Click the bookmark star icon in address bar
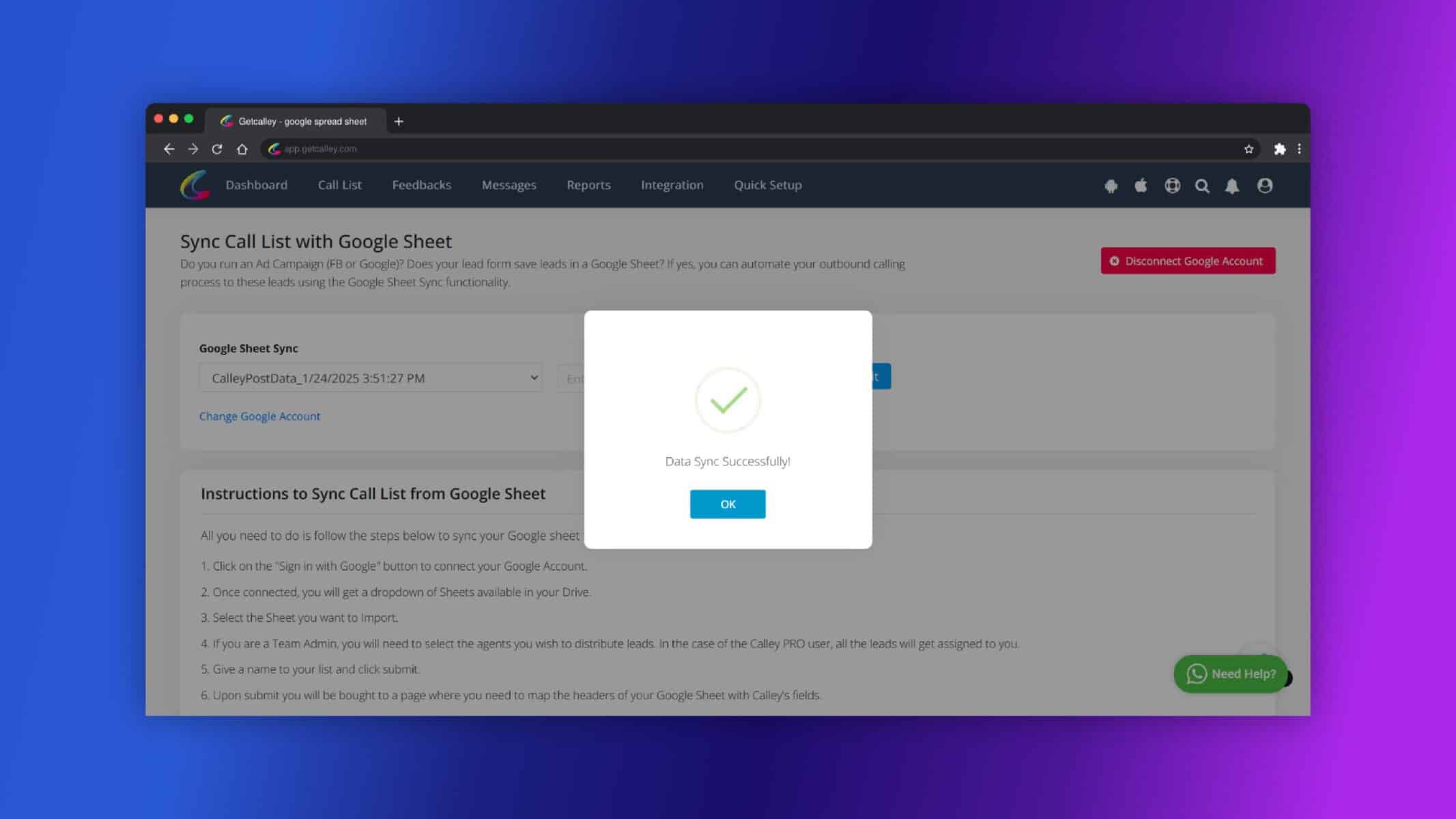This screenshot has height=819, width=1456. click(1248, 149)
